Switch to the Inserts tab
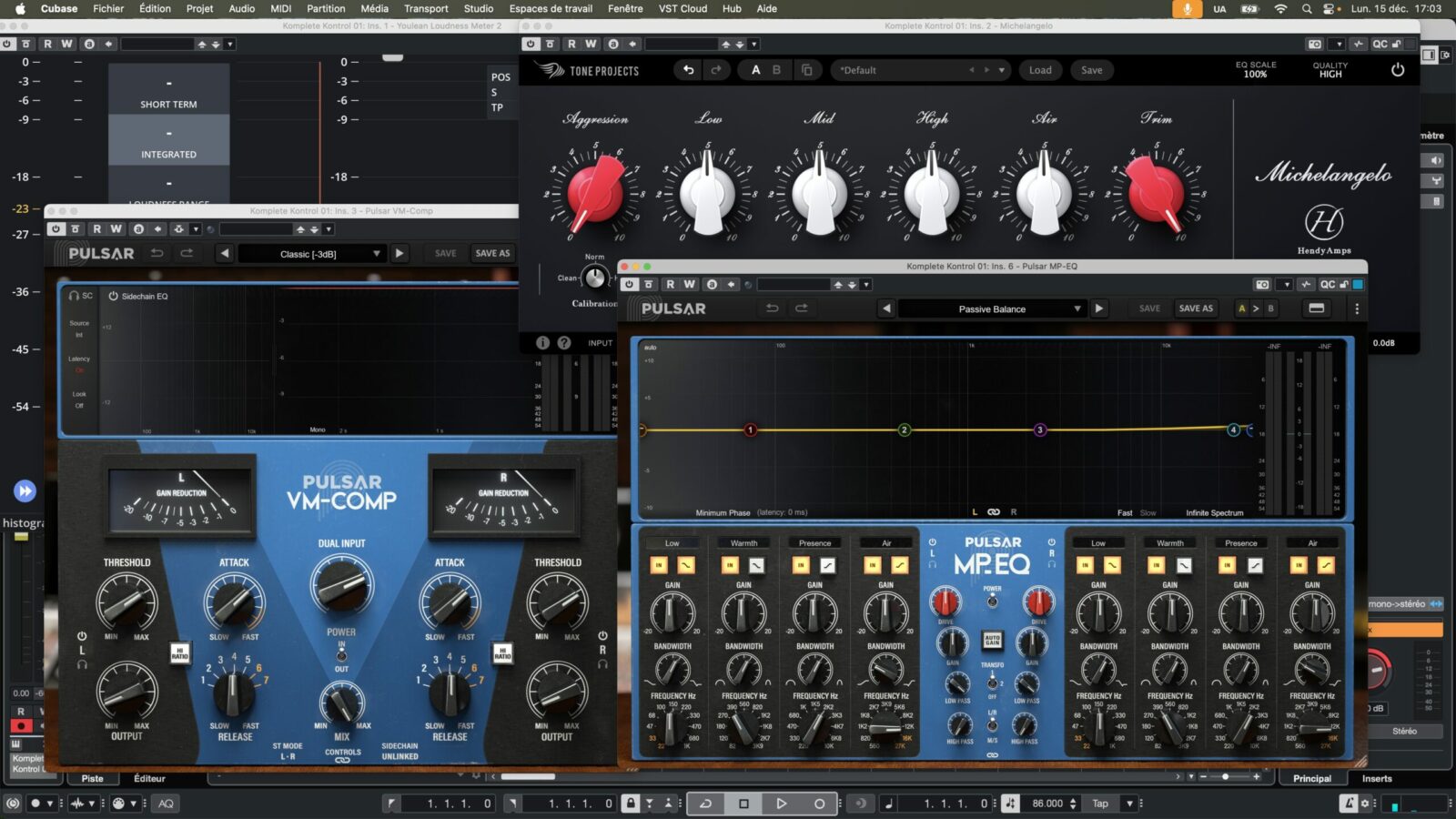 (1377, 778)
